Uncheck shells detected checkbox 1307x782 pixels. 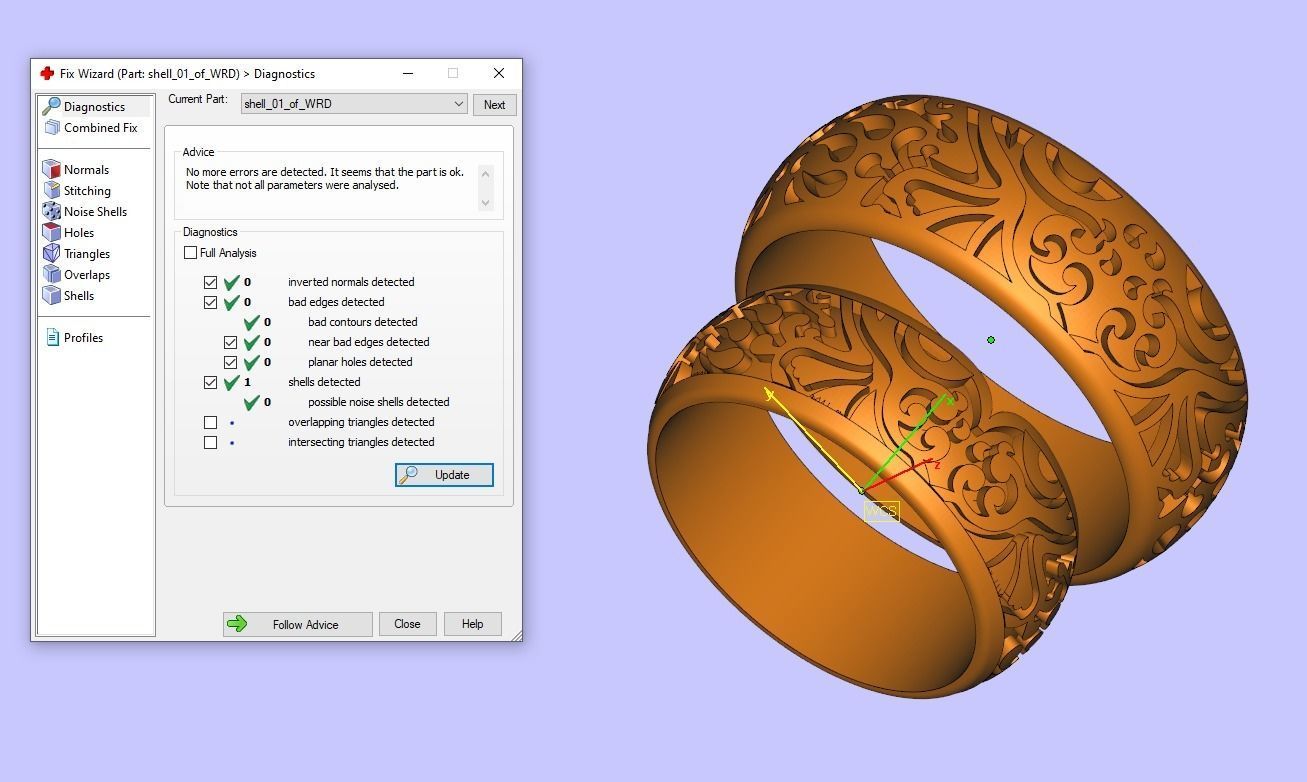point(210,382)
